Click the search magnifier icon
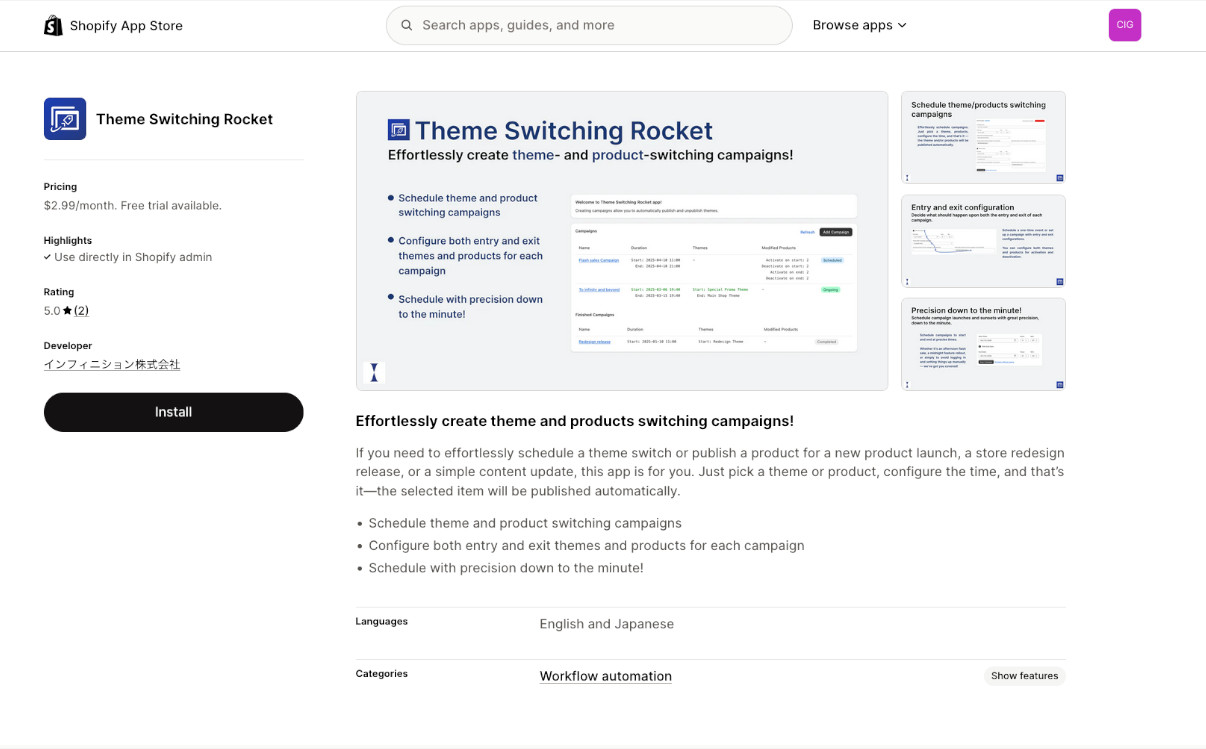 tap(407, 25)
